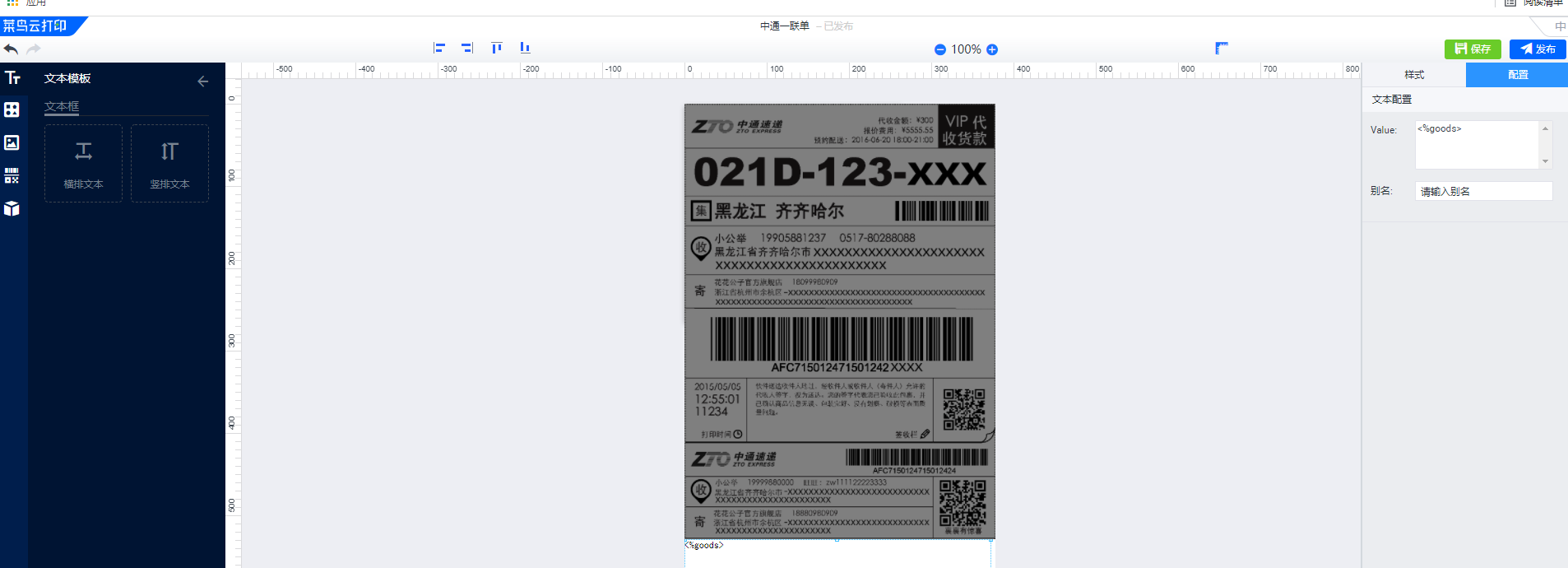Click the 文本配置 section heading

1392,100
